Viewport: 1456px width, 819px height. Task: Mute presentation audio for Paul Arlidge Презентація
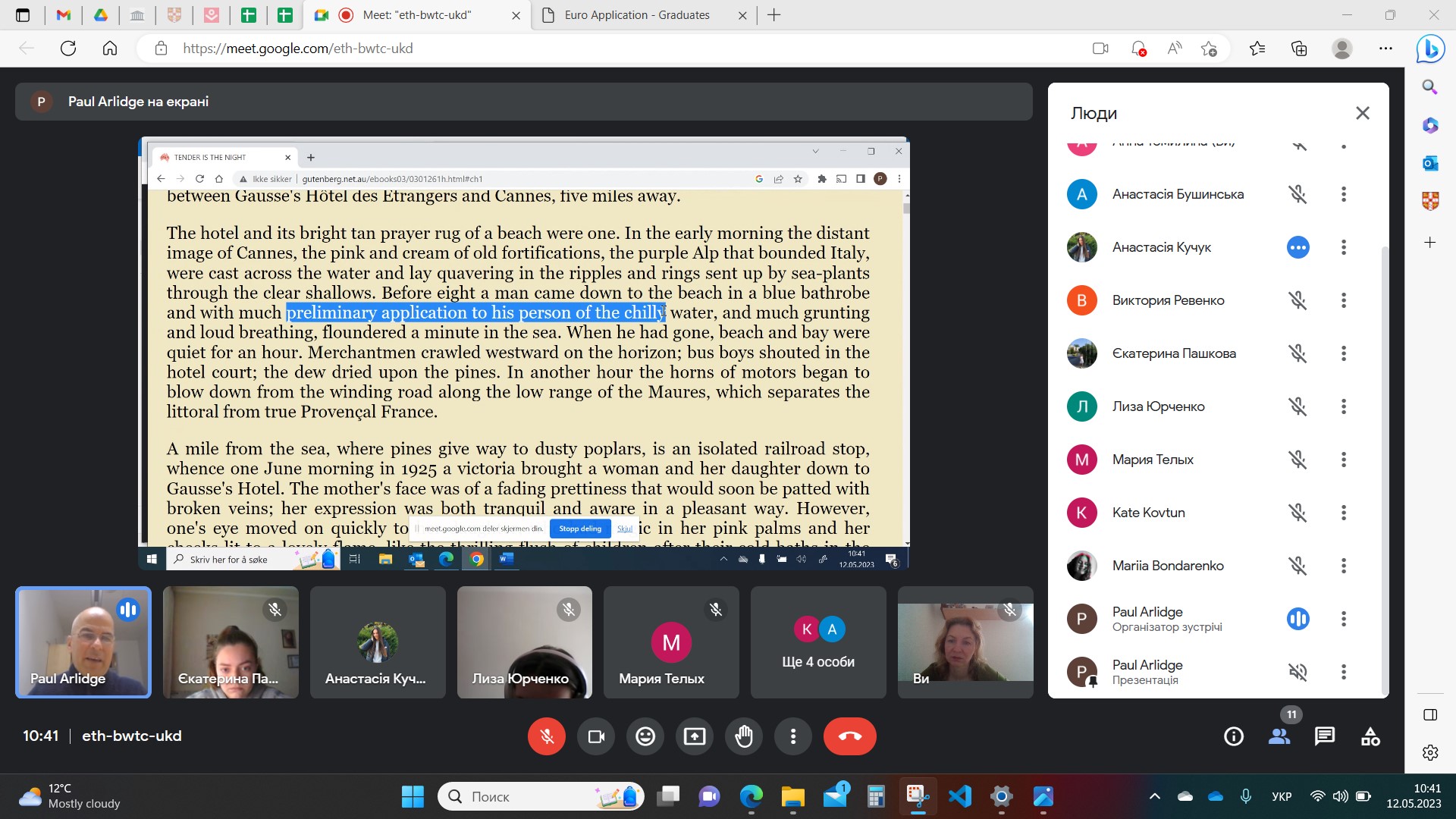tap(1298, 672)
